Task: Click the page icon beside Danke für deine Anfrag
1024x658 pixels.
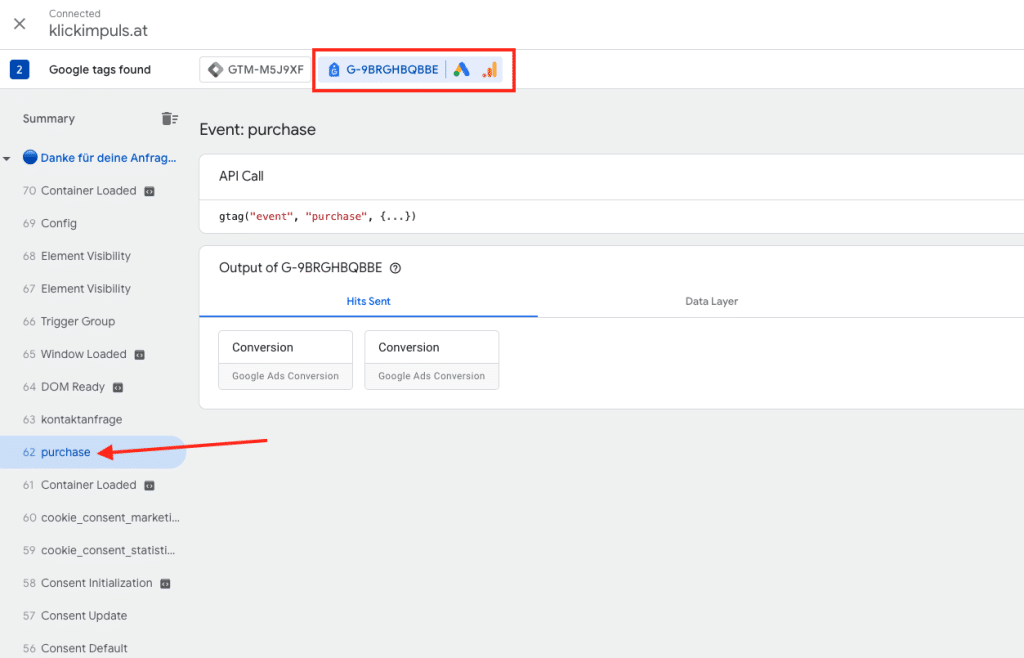Action: click(x=30, y=157)
